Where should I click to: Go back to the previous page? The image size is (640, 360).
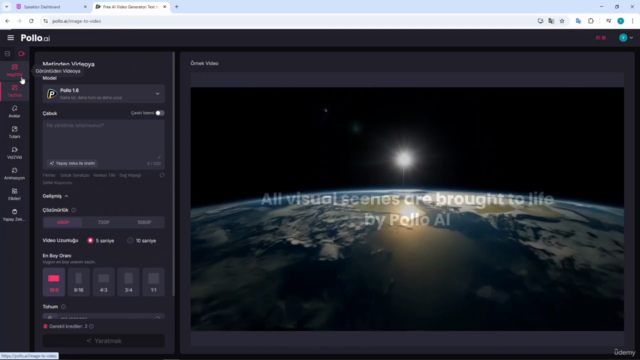coord(7,21)
